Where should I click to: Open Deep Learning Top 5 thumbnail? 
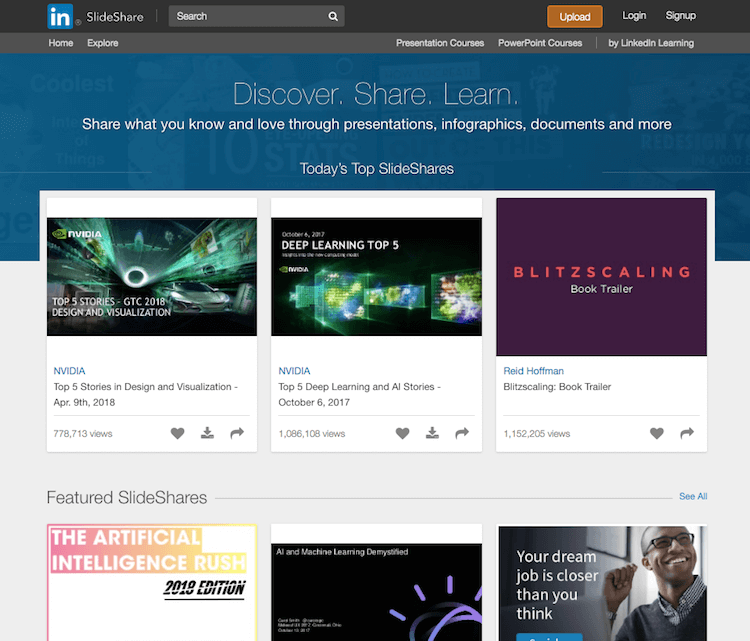click(376, 276)
